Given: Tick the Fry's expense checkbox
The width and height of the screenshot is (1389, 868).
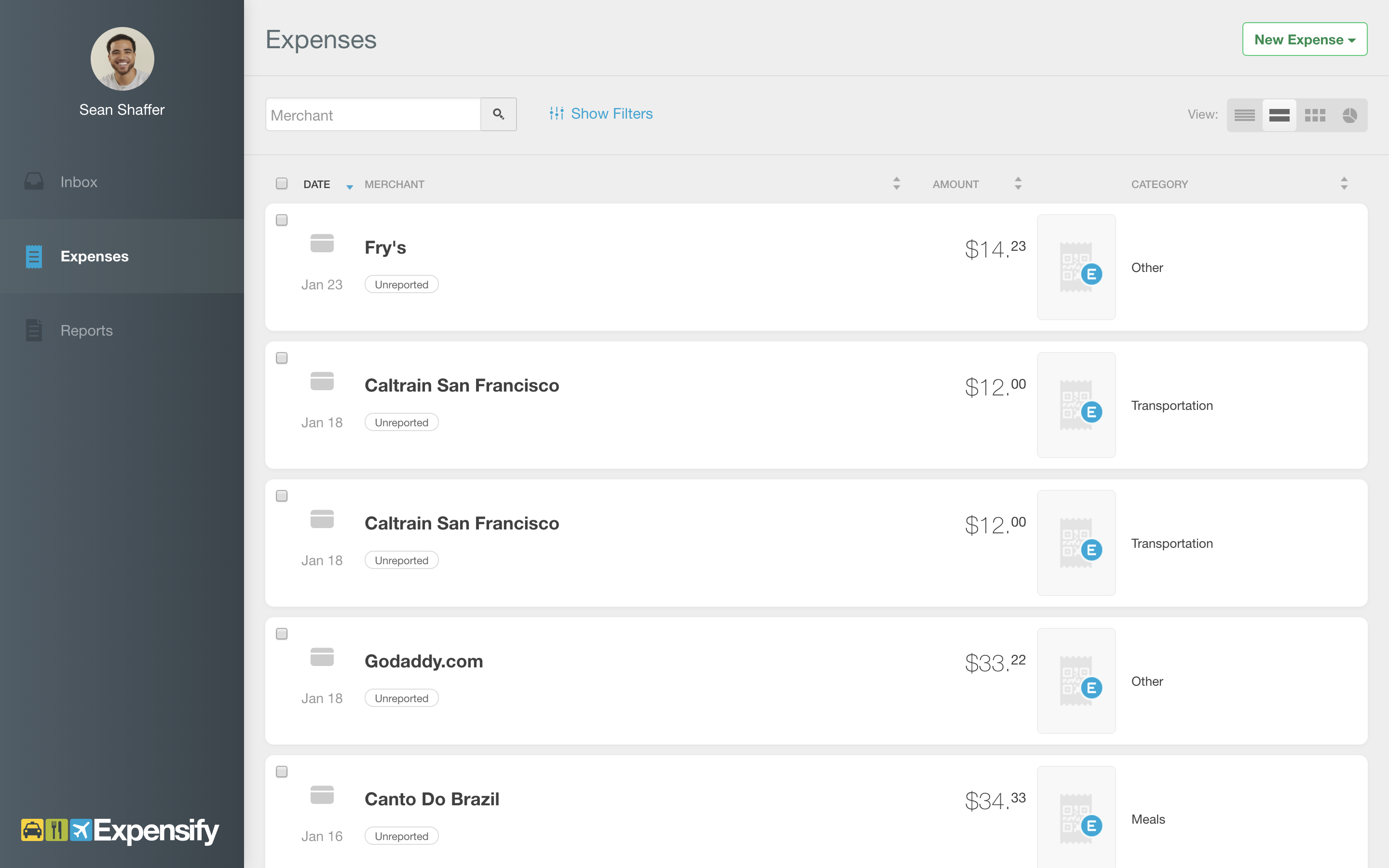Looking at the screenshot, I should 281,220.
